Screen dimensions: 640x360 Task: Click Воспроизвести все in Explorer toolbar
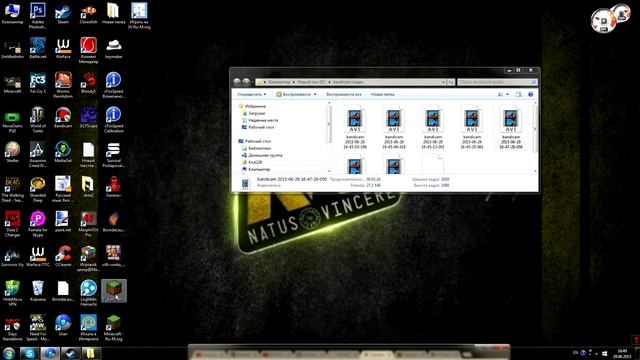344,94
